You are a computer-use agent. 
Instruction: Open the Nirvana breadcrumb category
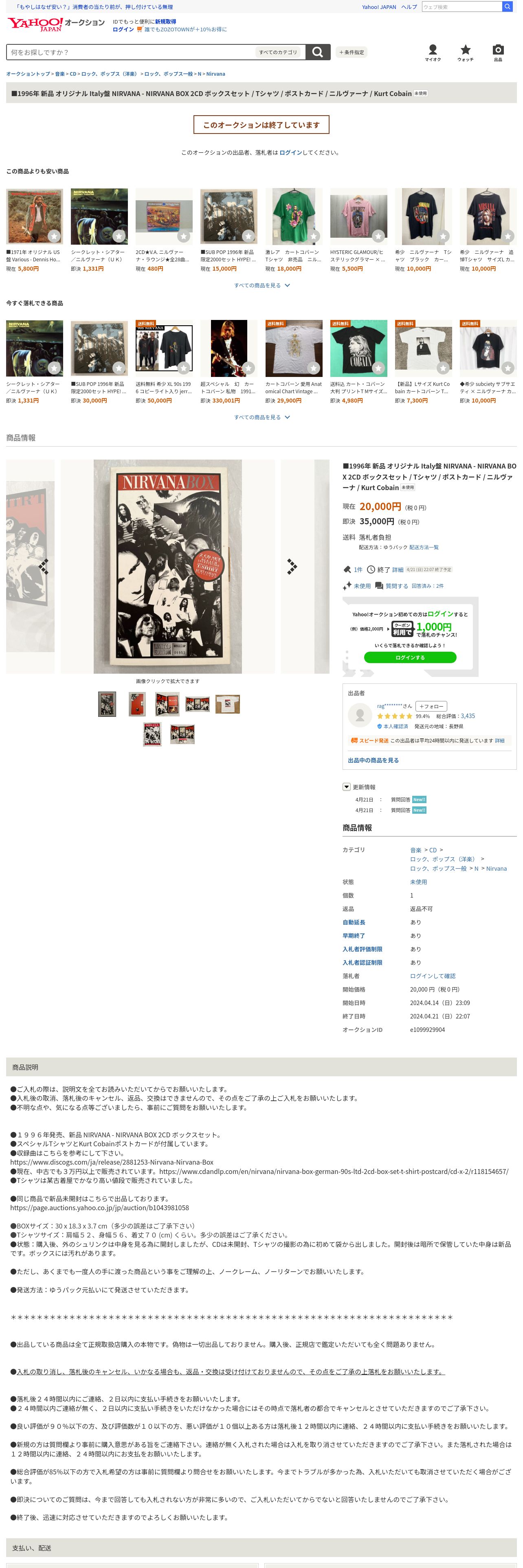pyautogui.click(x=215, y=74)
